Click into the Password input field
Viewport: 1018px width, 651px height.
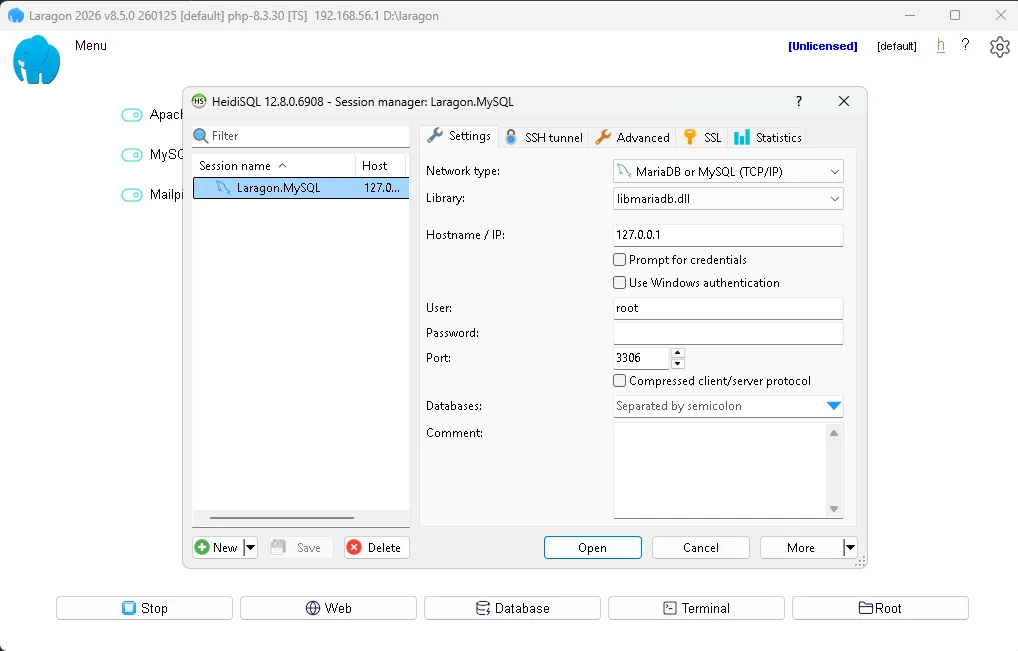pyautogui.click(x=728, y=333)
